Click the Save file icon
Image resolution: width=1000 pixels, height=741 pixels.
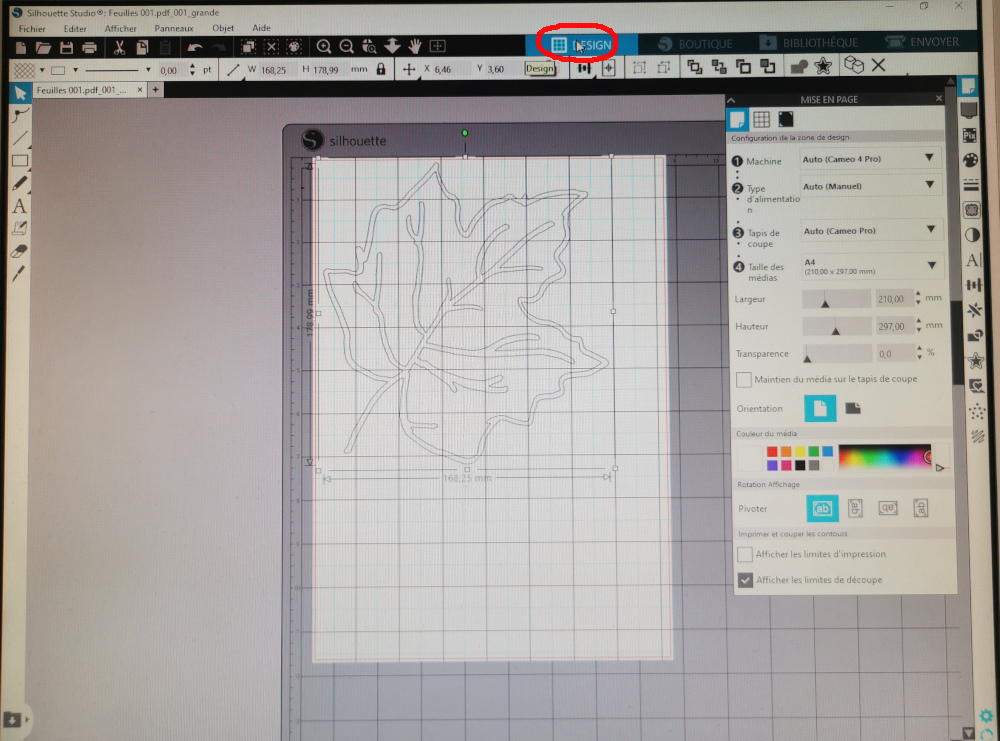[67, 47]
